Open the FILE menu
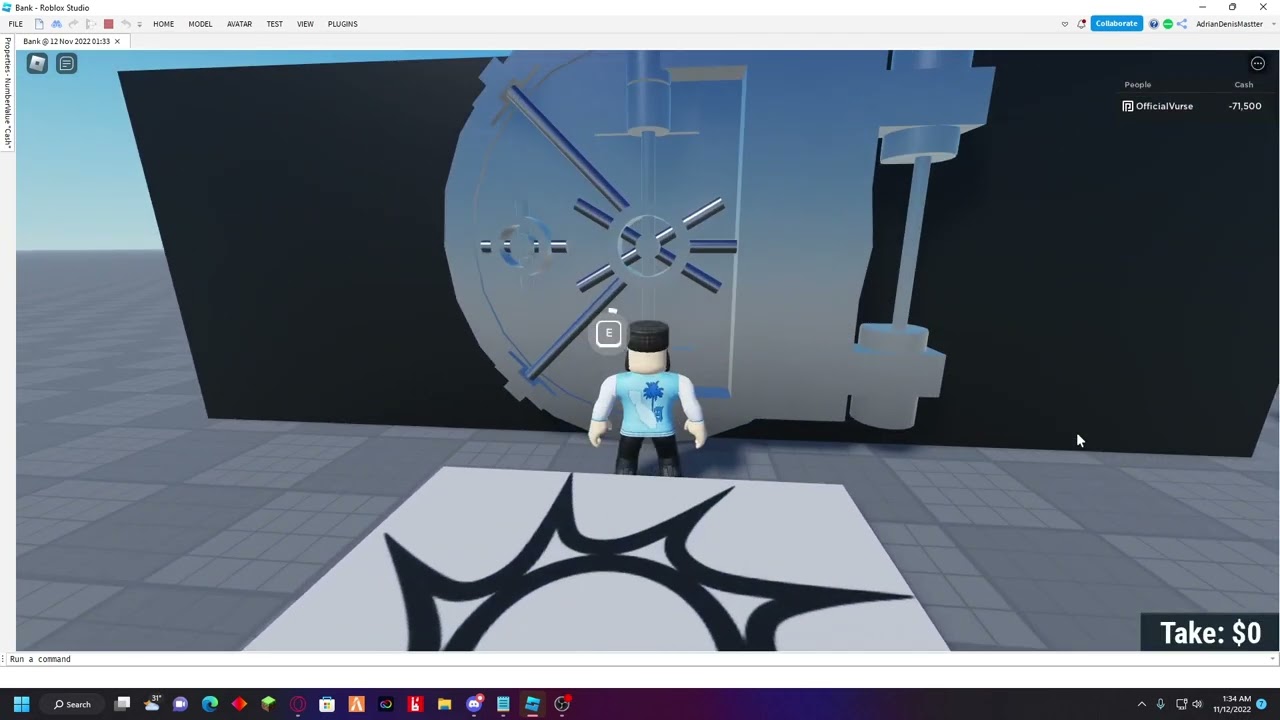The image size is (1280, 720). click(x=15, y=24)
